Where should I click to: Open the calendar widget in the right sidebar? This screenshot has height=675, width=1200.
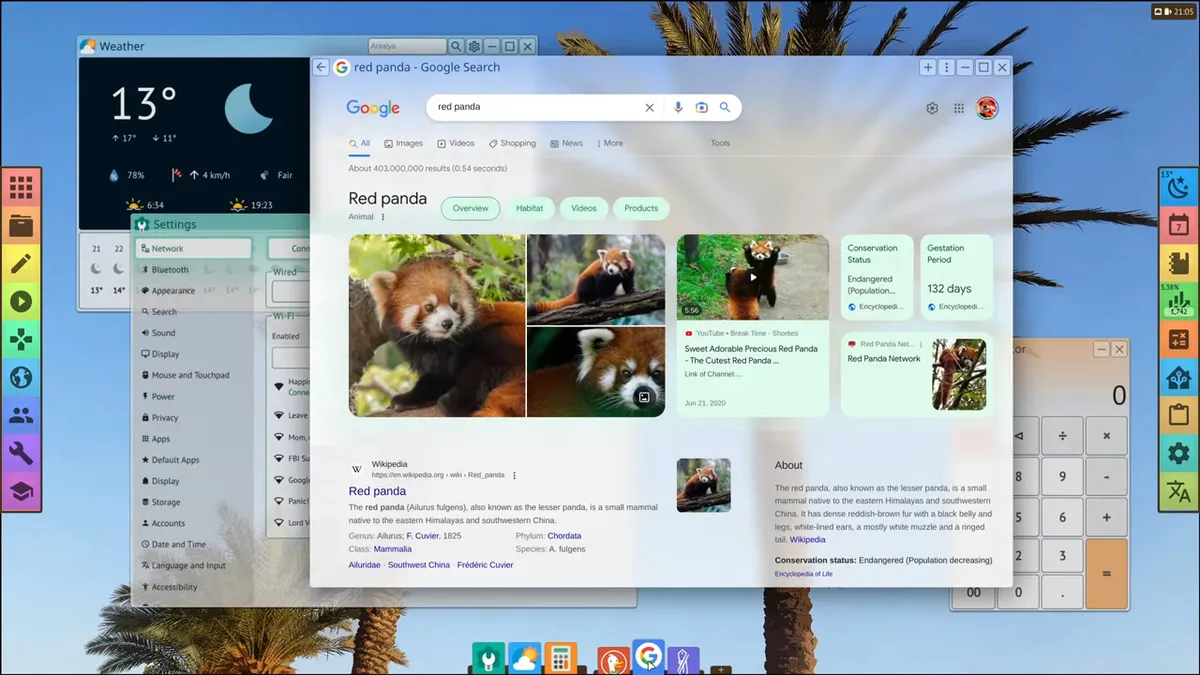tap(1178, 225)
